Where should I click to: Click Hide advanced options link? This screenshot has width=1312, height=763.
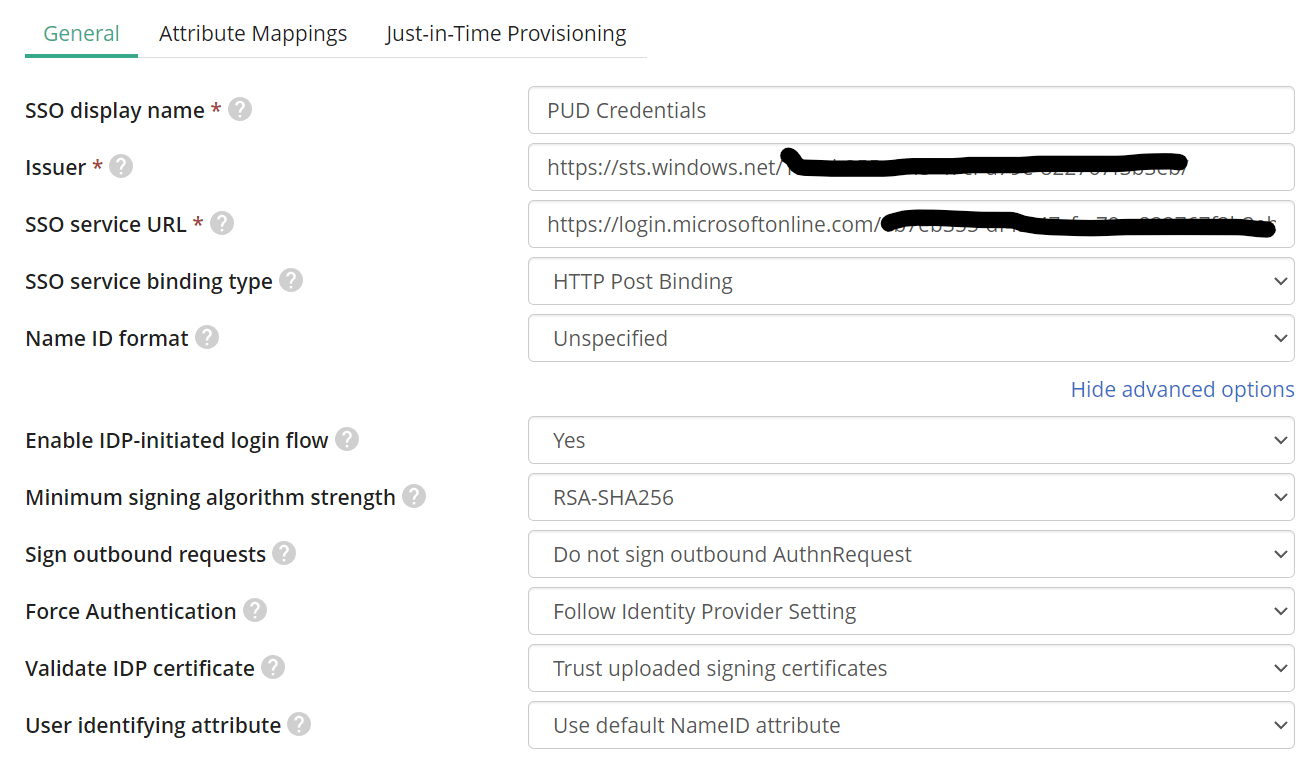coord(1182,389)
